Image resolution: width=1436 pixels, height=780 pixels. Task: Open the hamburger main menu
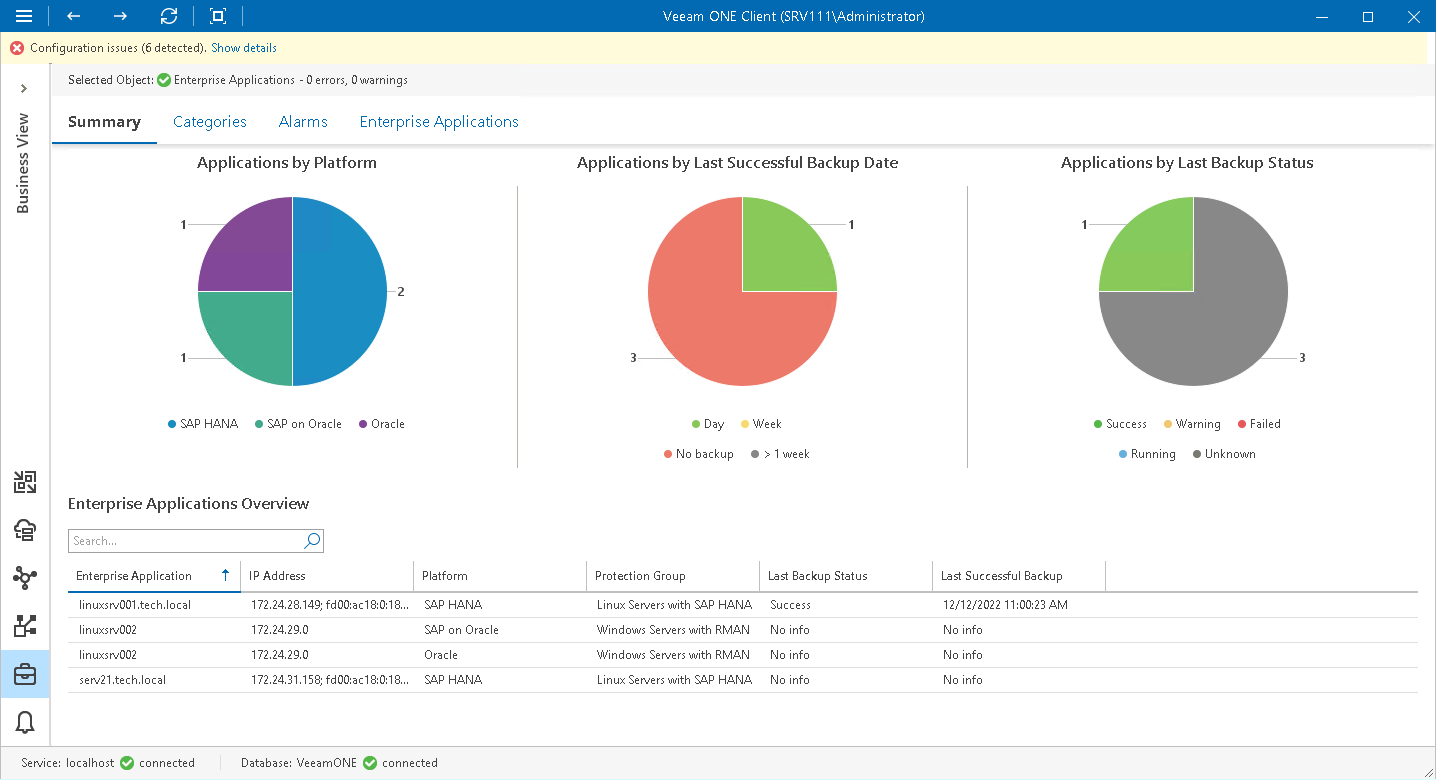pos(24,16)
